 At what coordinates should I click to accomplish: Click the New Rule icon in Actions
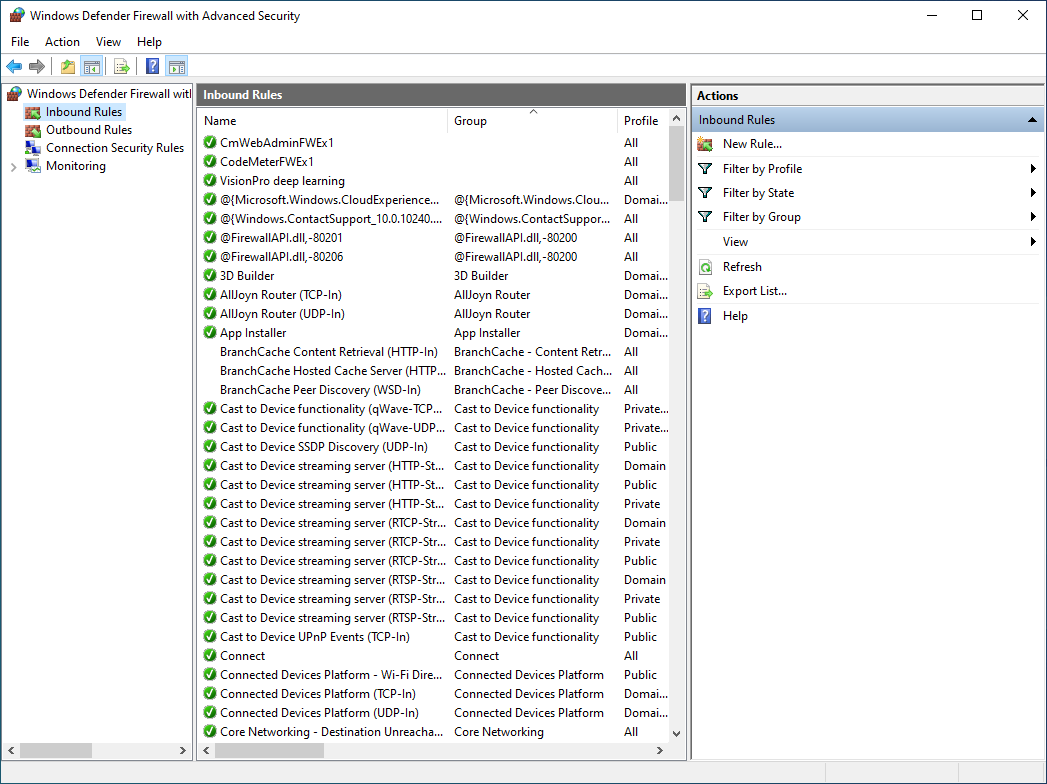coord(706,144)
